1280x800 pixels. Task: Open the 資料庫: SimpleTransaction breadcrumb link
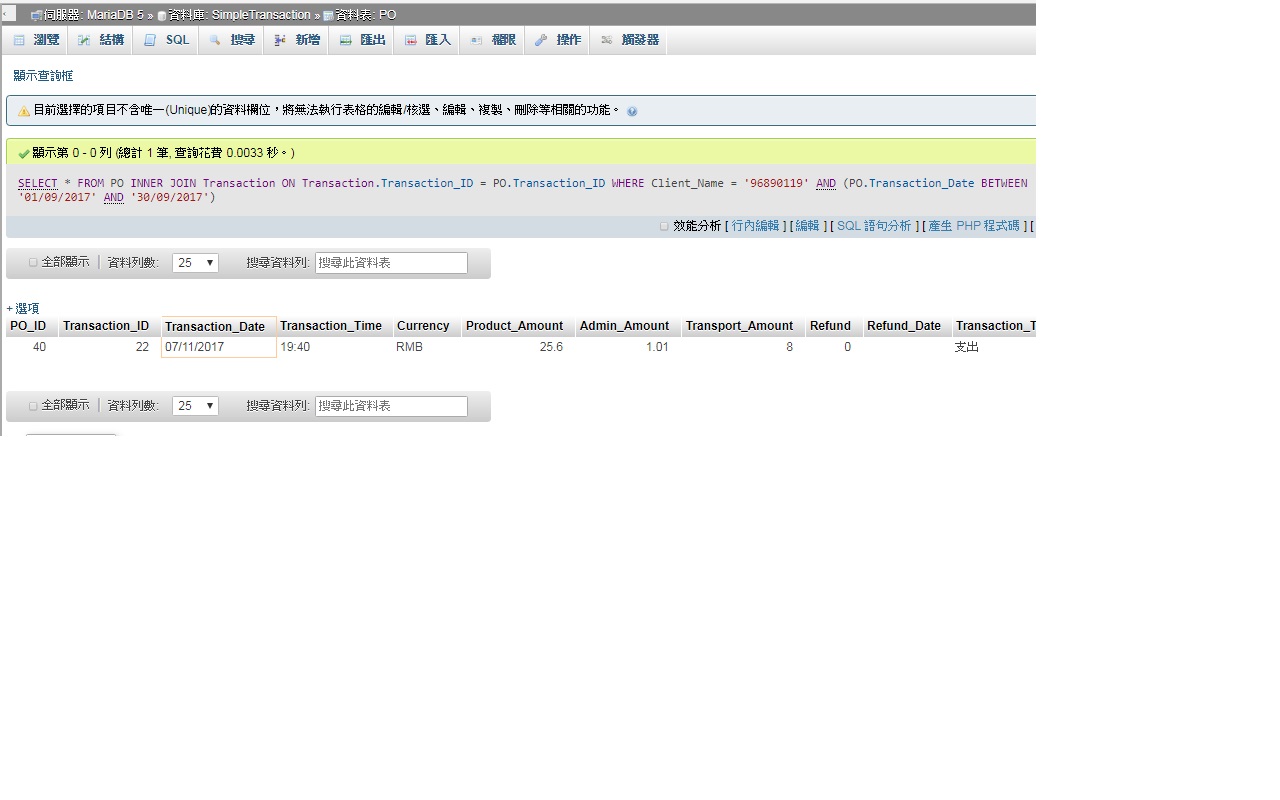coord(239,15)
